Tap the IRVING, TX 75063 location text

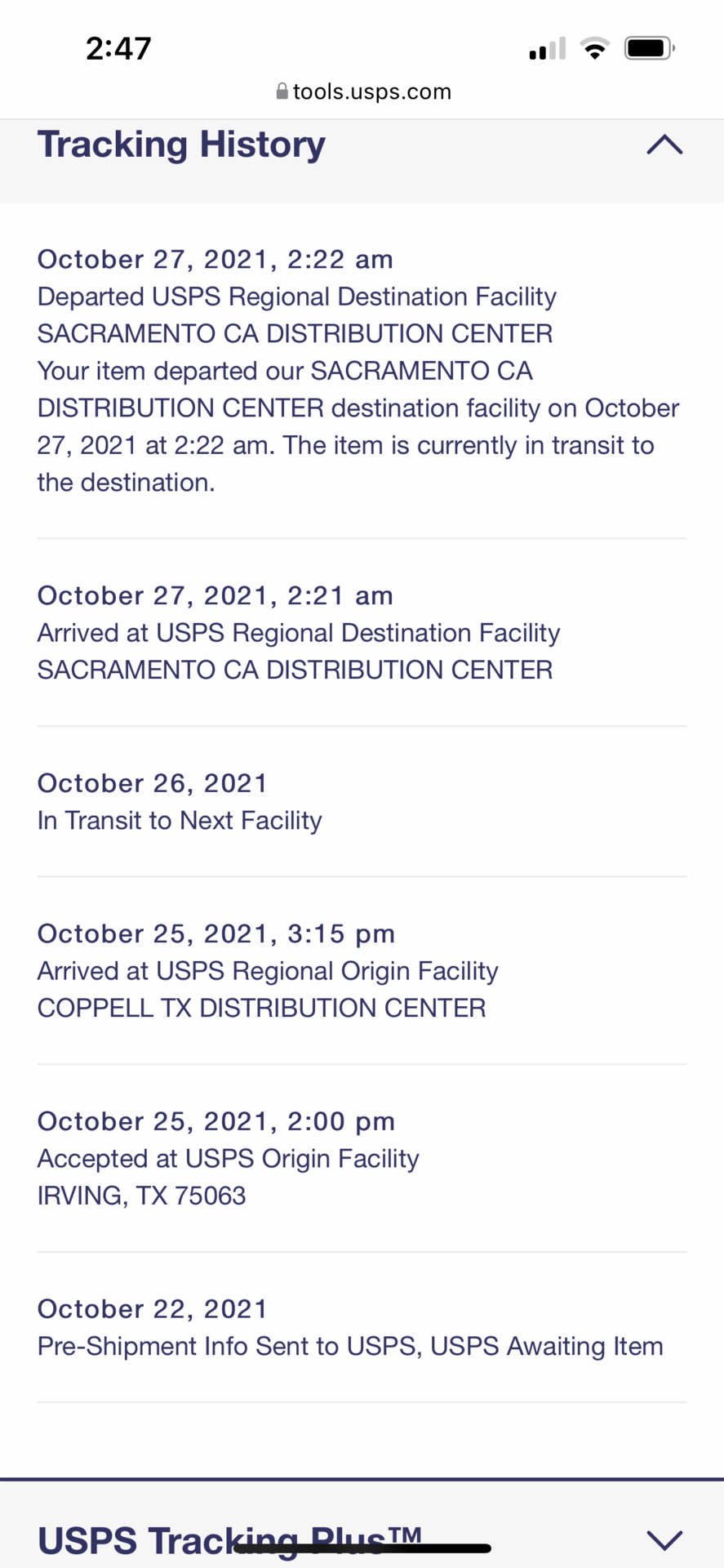(141, 1196)
